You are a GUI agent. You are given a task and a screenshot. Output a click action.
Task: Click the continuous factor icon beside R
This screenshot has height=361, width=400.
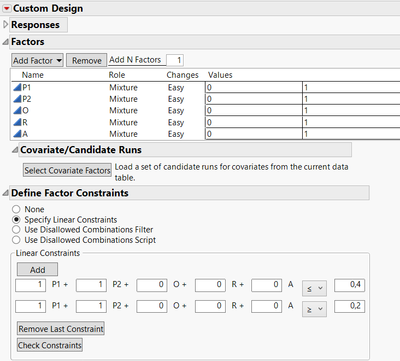(17, 122)
